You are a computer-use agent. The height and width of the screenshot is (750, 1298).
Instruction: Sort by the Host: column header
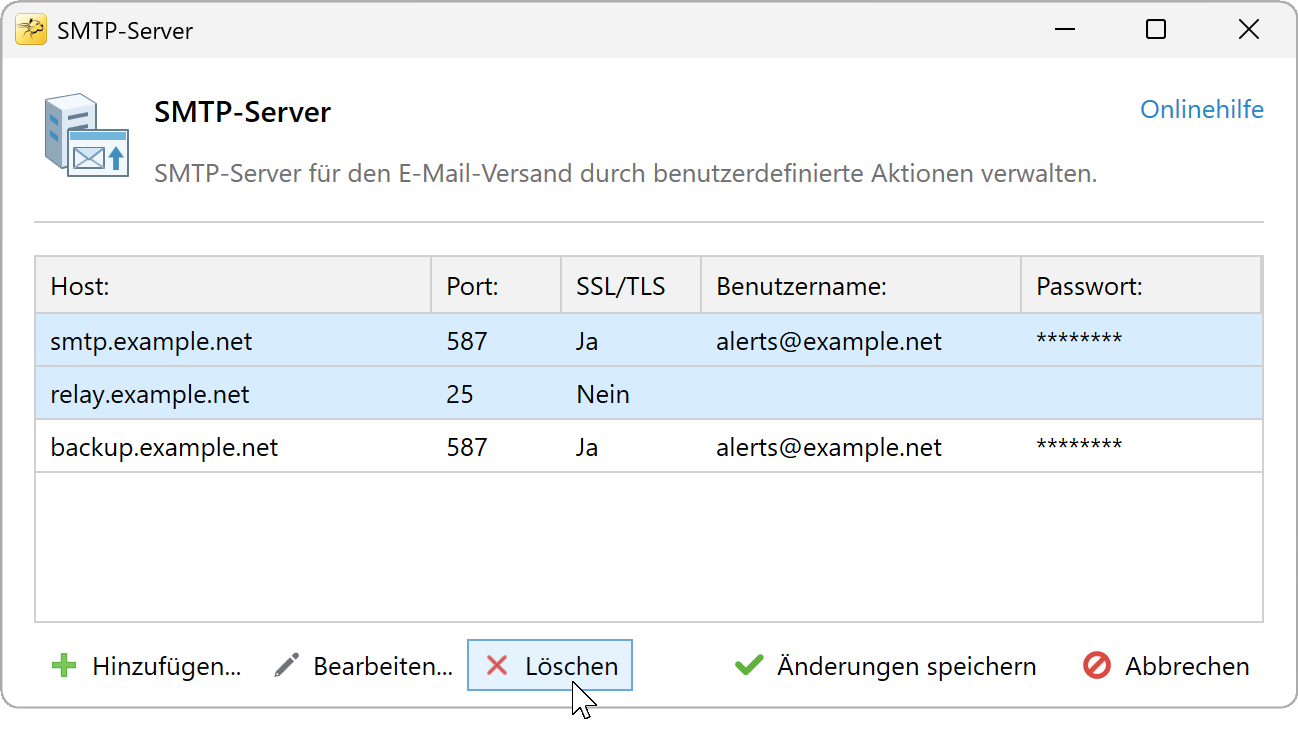(x=233, y=286)
